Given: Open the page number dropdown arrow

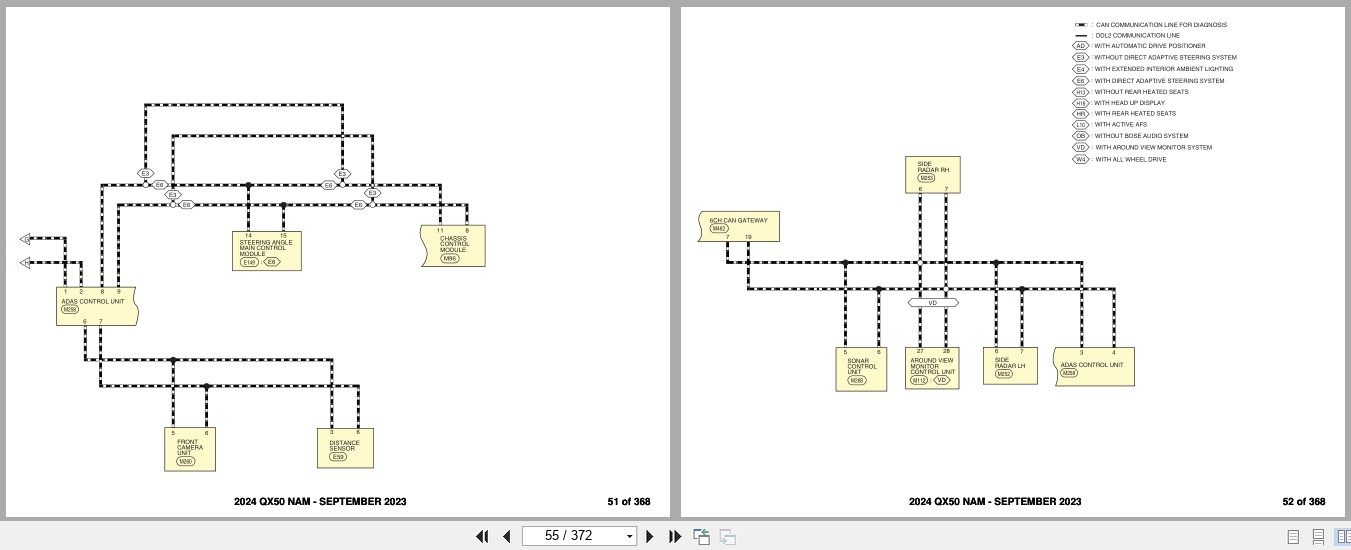Looking at the screenshot, I should (629, 537).
